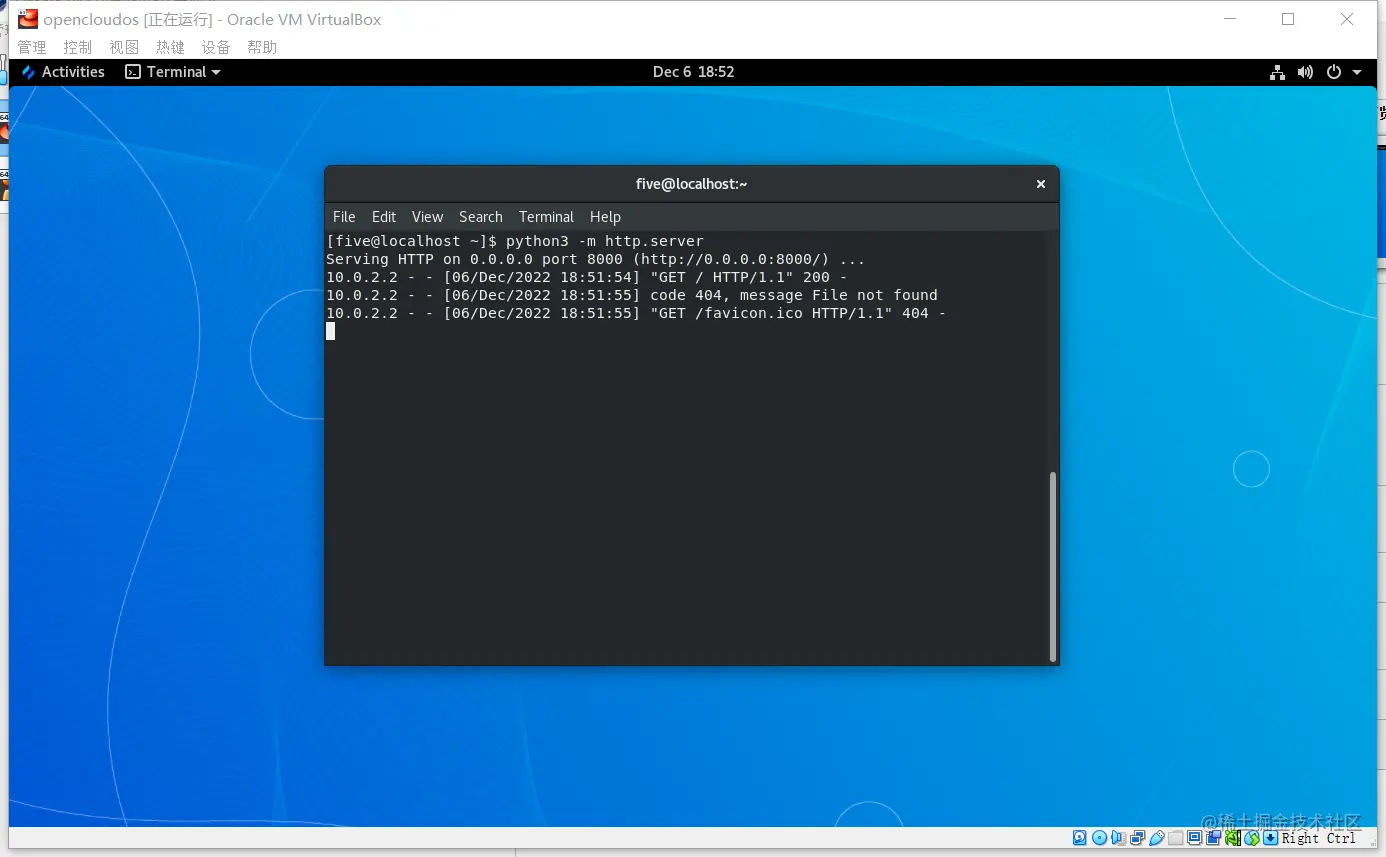Minimize the VirtualBox window
The width and height of the screenshot is (1386, 857).
(1230, 19)
